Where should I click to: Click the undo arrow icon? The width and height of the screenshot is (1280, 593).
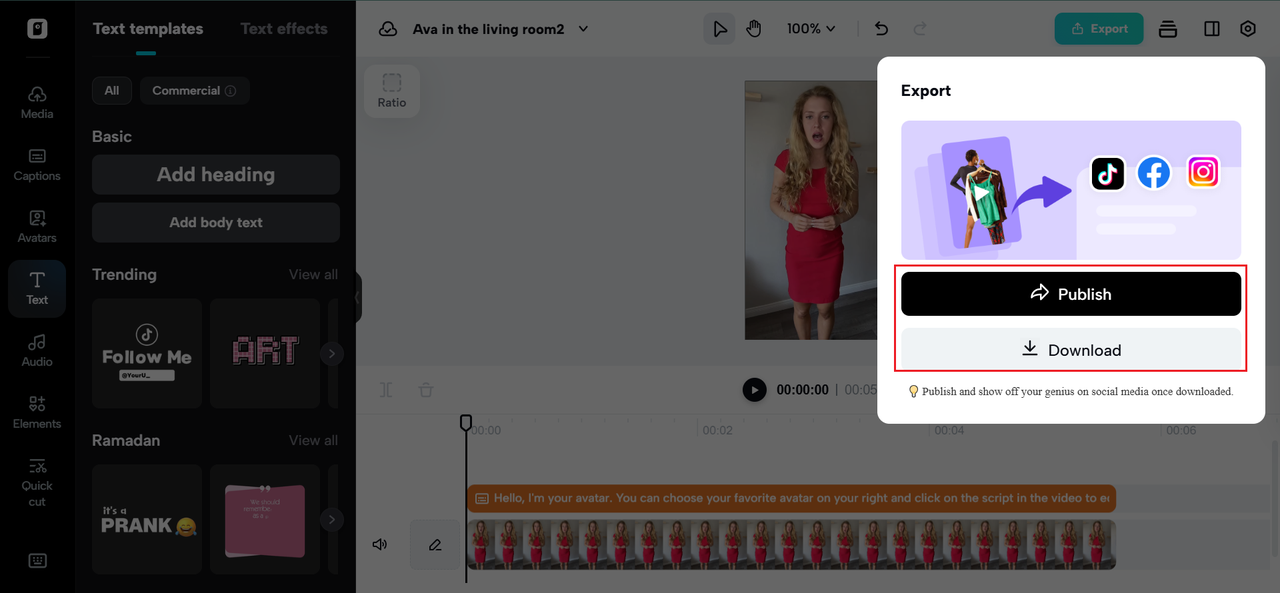pyautogui.click(x=881, y=29)
